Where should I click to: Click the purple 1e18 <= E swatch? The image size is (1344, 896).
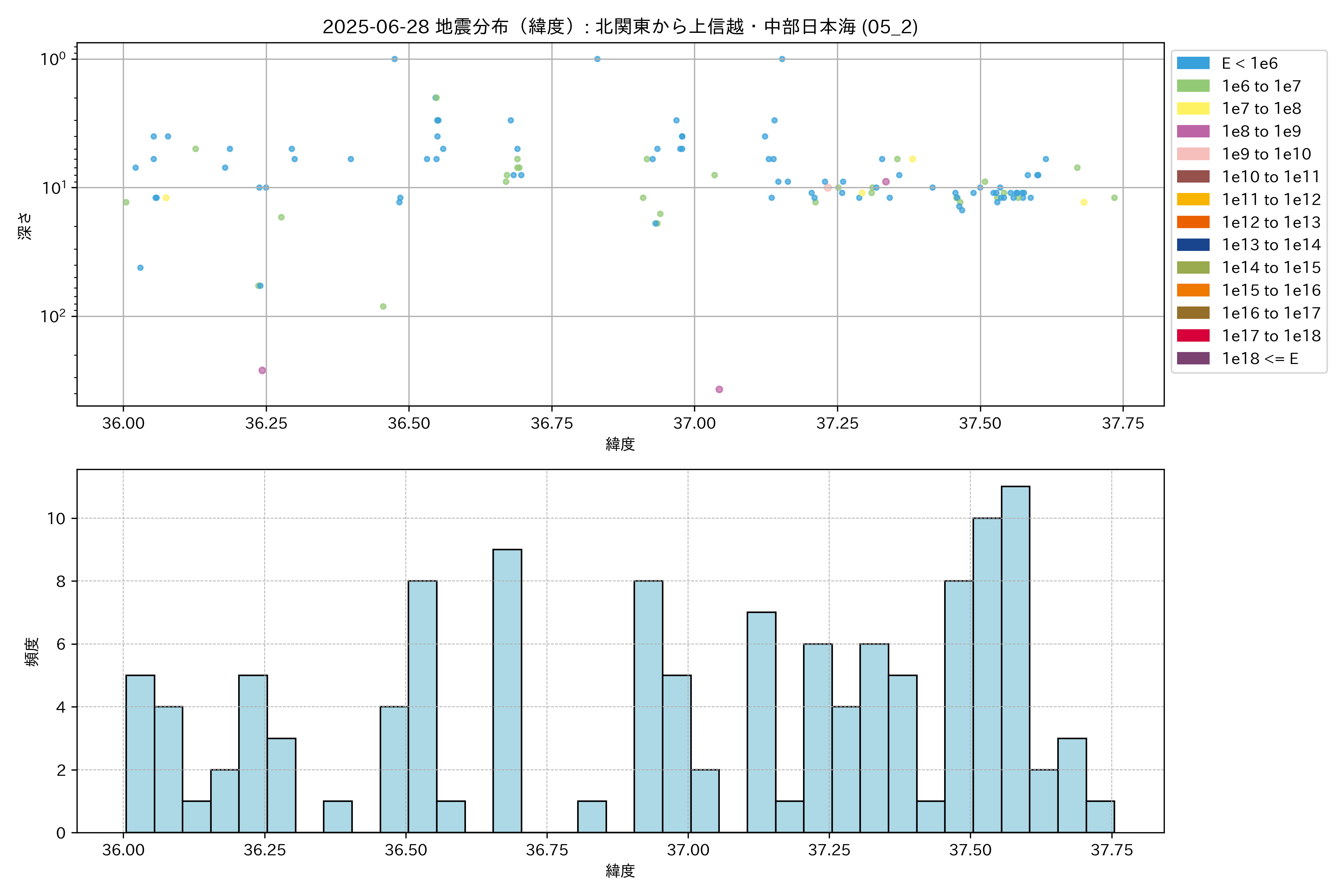tap(1192, 358)
